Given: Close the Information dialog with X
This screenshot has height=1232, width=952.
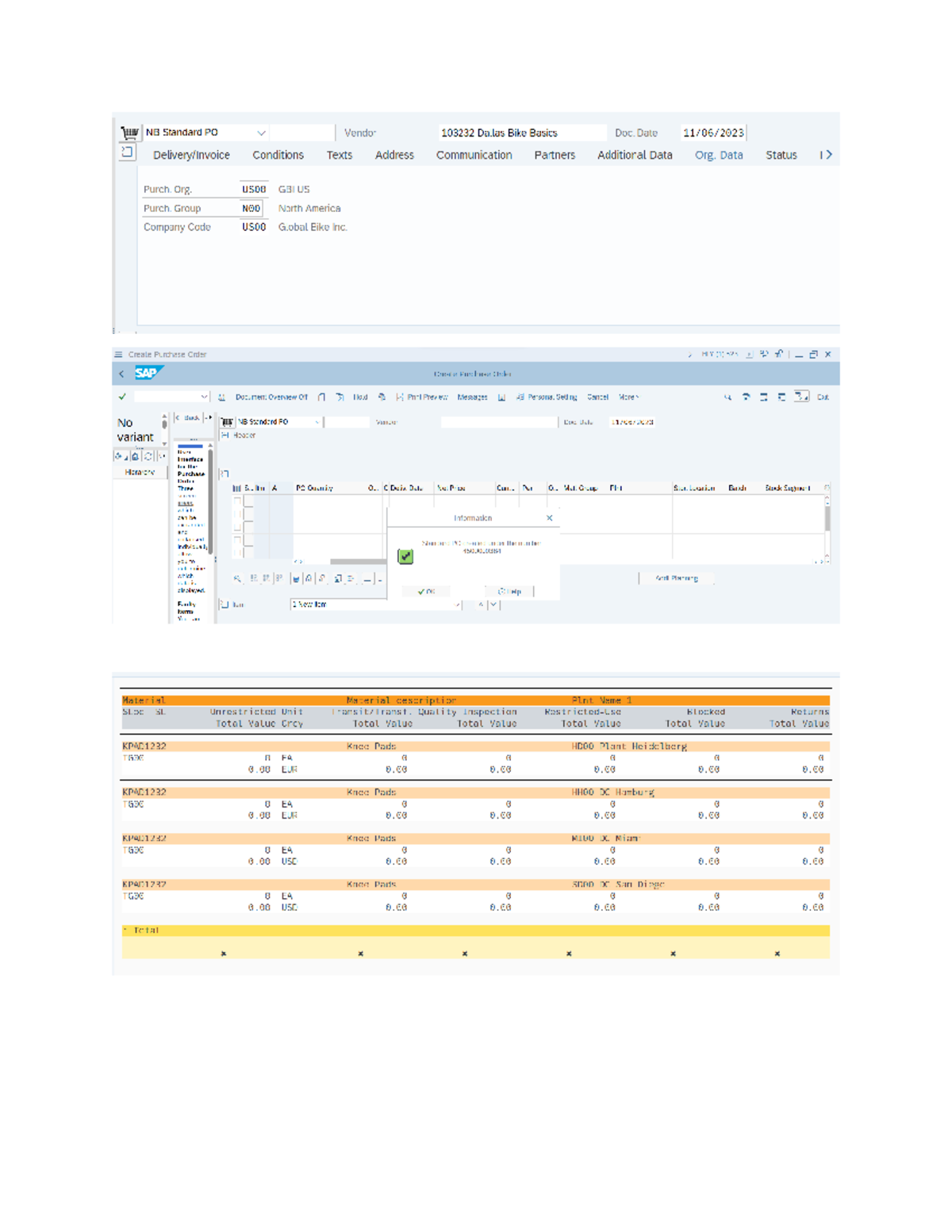Looking at the screenshot, I should pos(549,518).
